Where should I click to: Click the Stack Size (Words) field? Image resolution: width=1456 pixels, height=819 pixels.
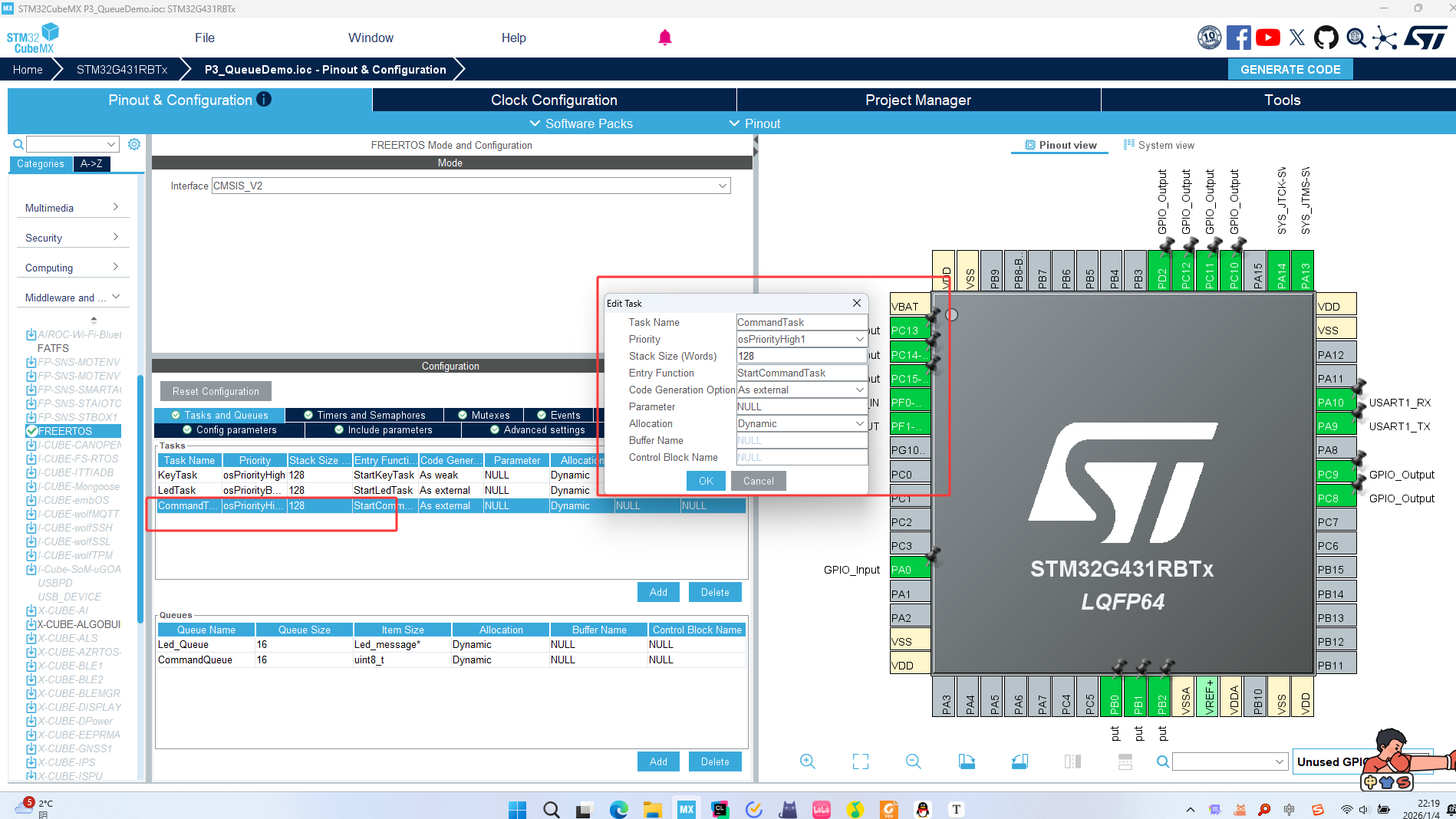pyautogui.click(x=802, y=356)
